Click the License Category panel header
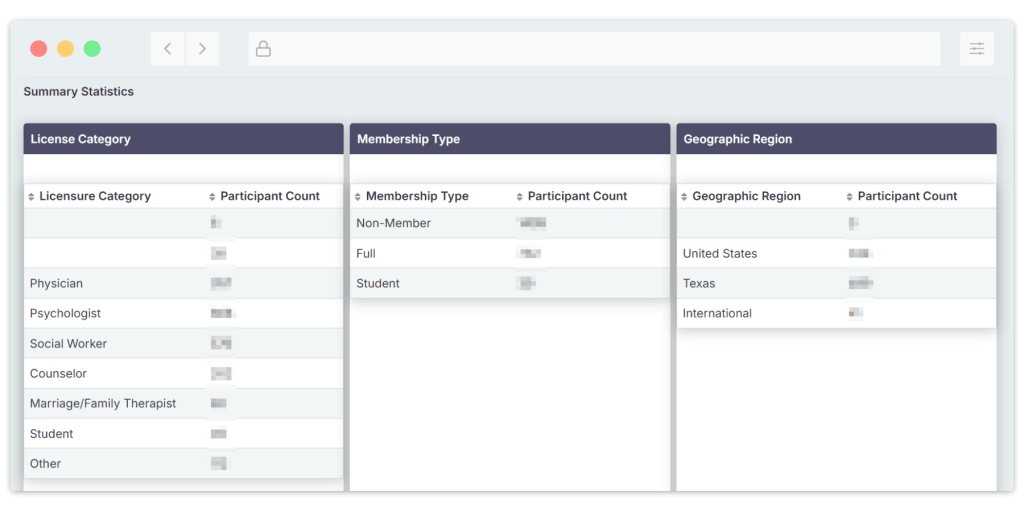Image resolution: width=1024 pixels, height=512 pixels. 183,139
